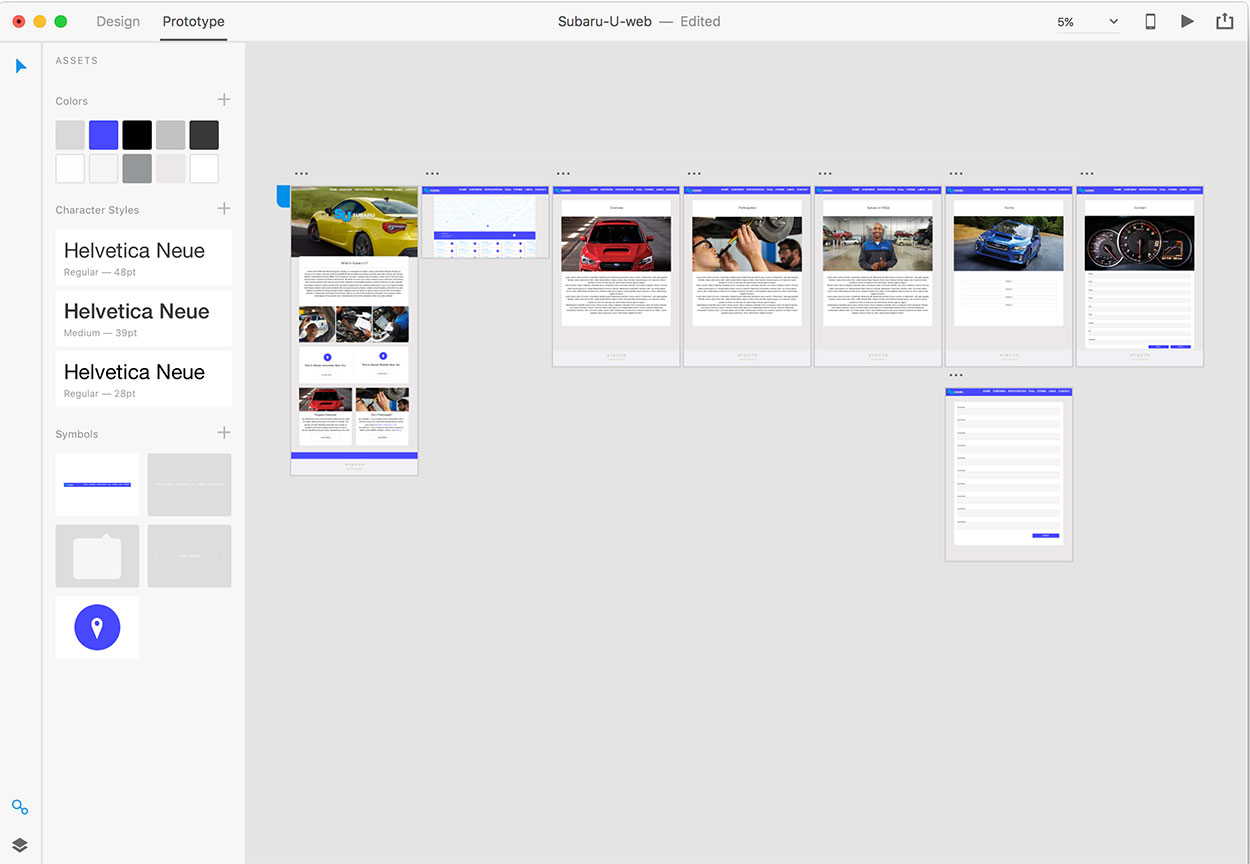Start desktop preview with play icon
Viewport: 1250px width, 864px height.
[x=1187, y=21]
